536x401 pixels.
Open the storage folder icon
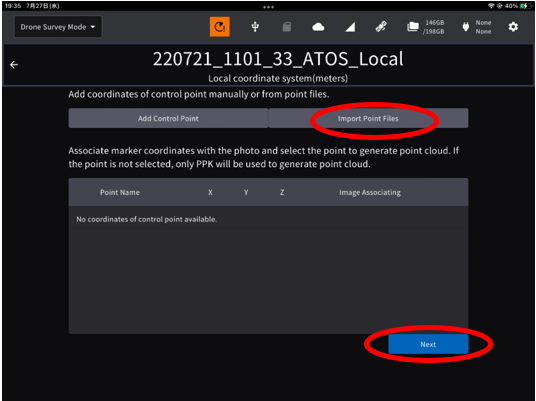tap(413, 27)
